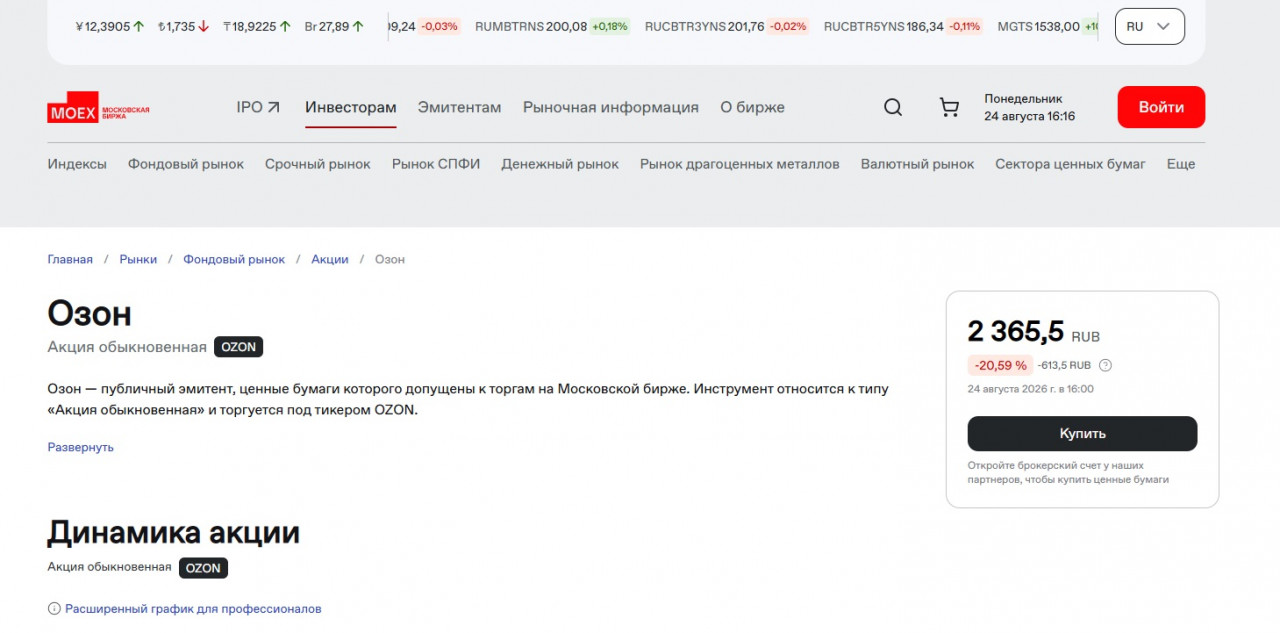The width and height of the screenshot is (1280, 633).
Task: Go to Индексы in the submenu
Action: (77, 164)
